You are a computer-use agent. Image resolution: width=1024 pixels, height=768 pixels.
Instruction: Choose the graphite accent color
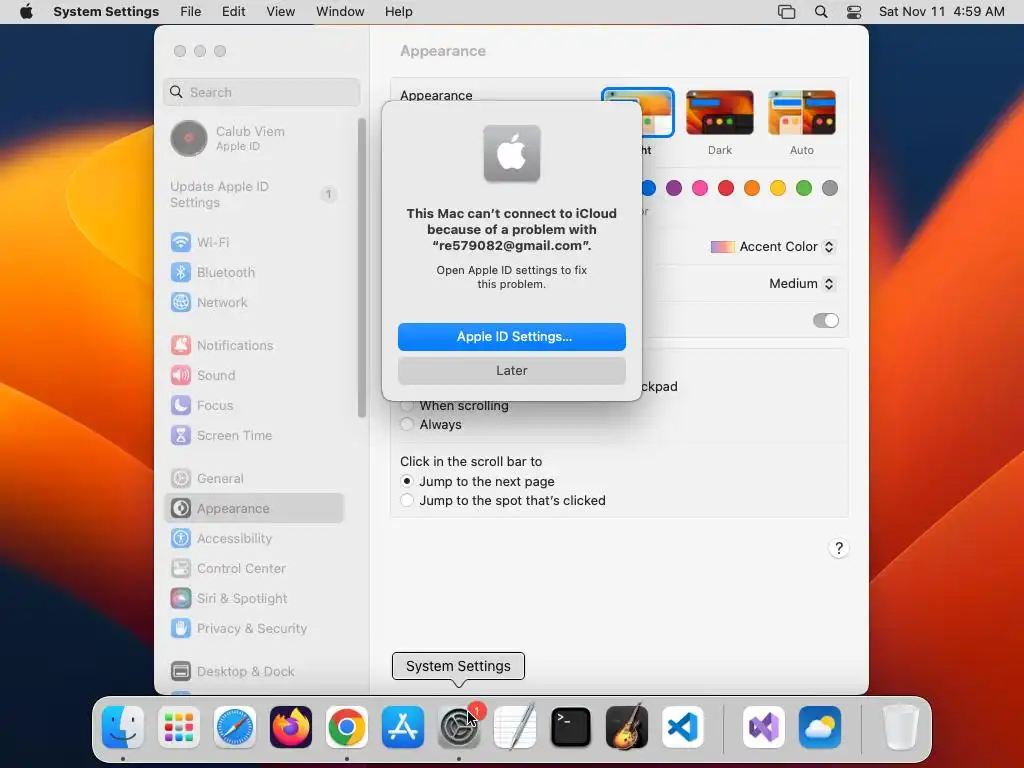[x=830, y=188]
